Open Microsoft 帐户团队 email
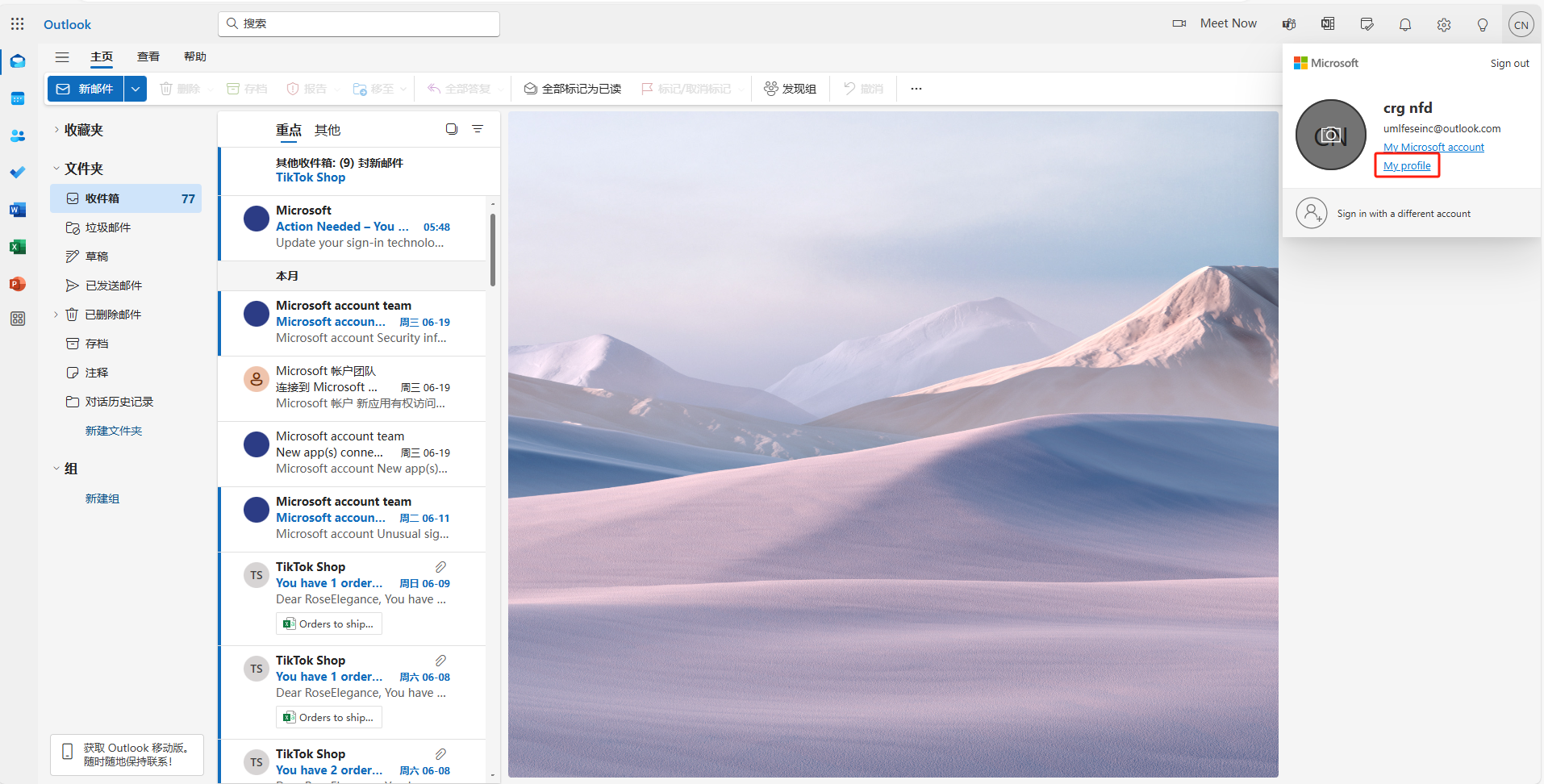The height and width of the screenshot is (784, 1544). click(353, 388)
